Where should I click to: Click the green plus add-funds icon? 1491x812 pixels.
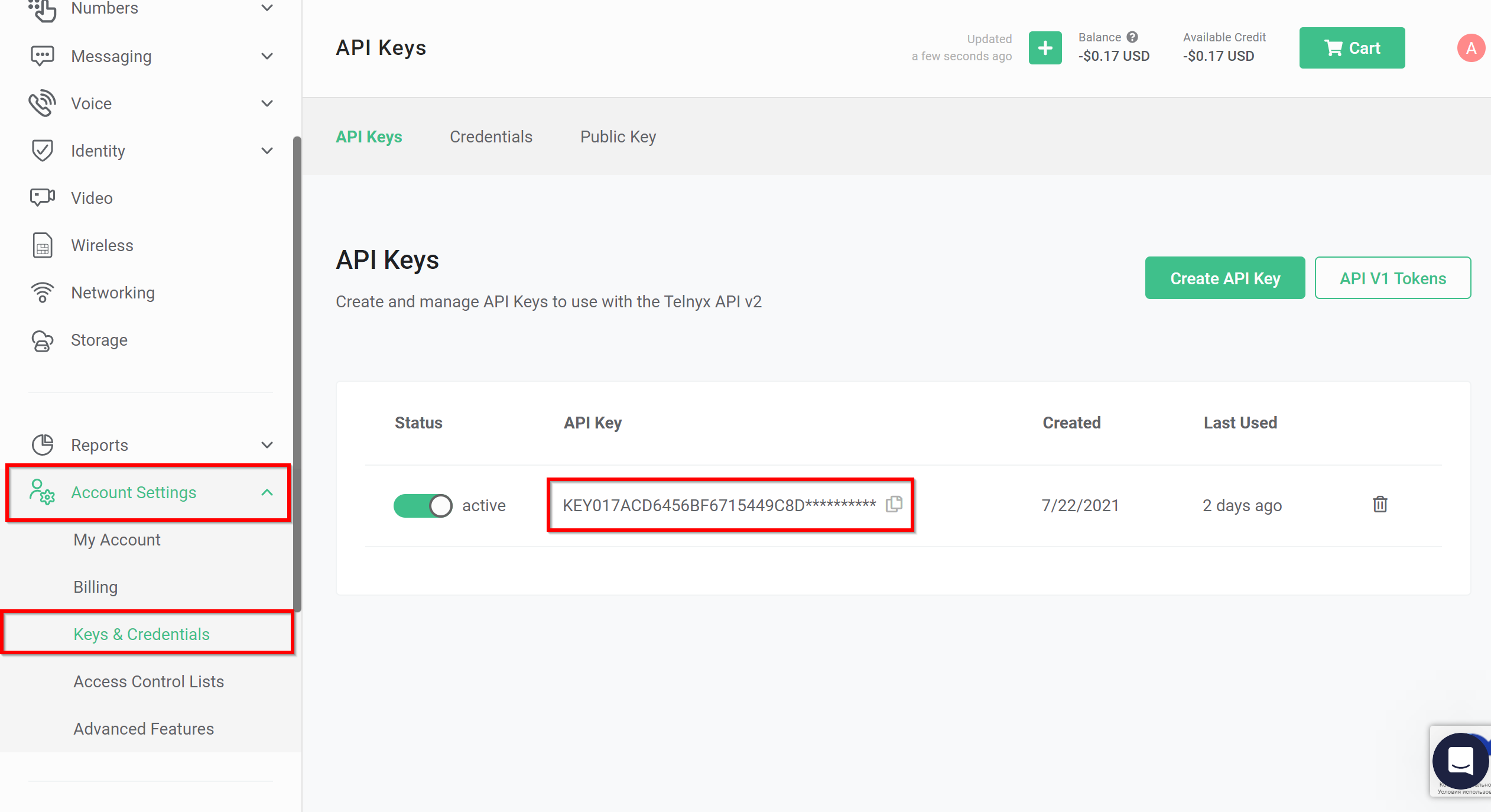tap(1045, 48)
